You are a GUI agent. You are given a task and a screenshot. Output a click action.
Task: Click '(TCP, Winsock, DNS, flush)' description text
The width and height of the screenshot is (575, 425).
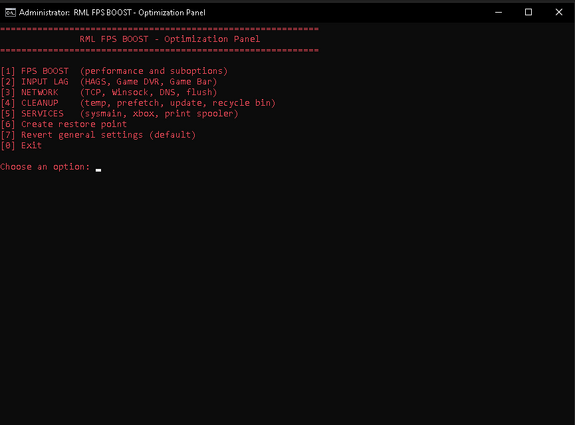149,92
